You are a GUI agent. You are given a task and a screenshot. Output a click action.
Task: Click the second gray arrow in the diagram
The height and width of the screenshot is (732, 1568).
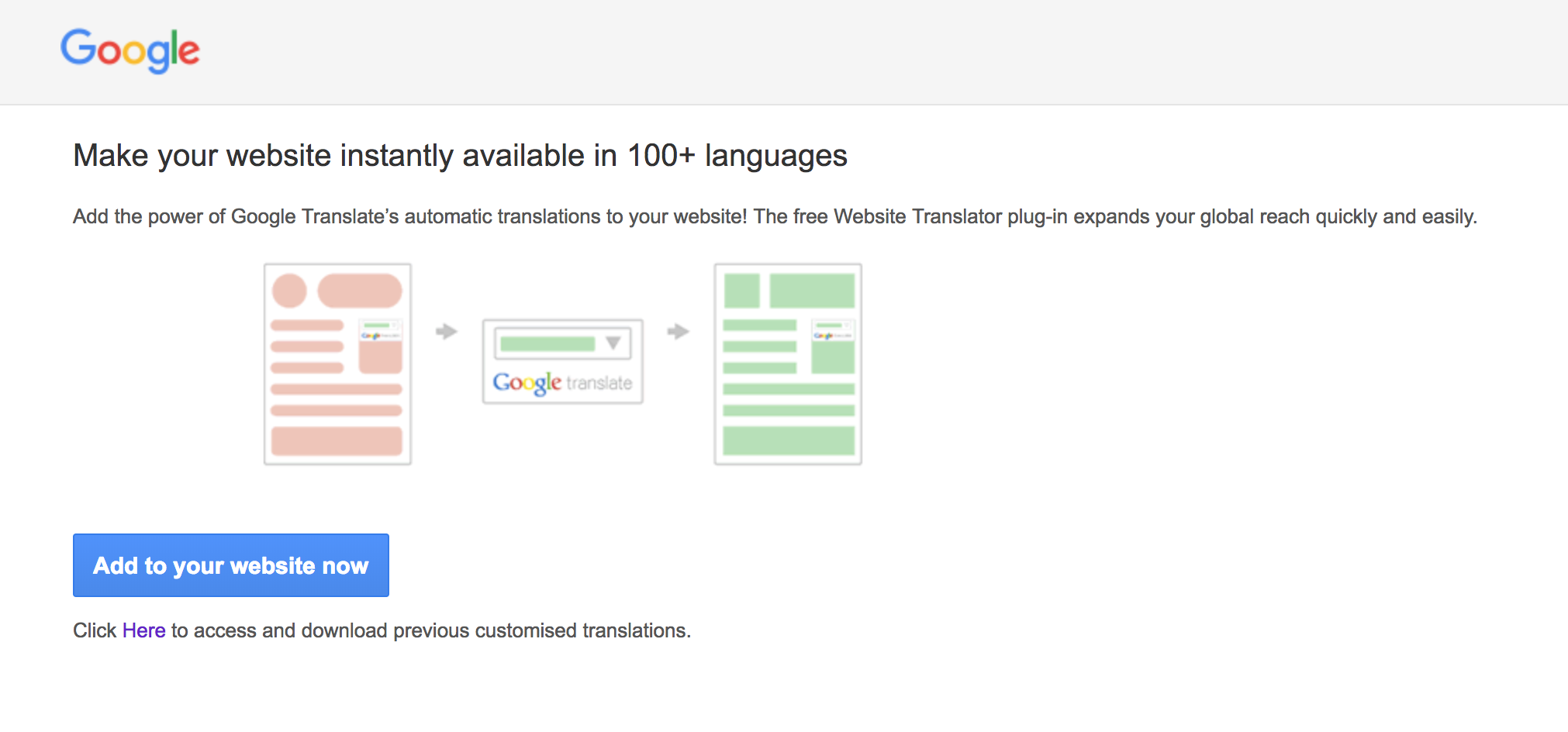(678, 332)
